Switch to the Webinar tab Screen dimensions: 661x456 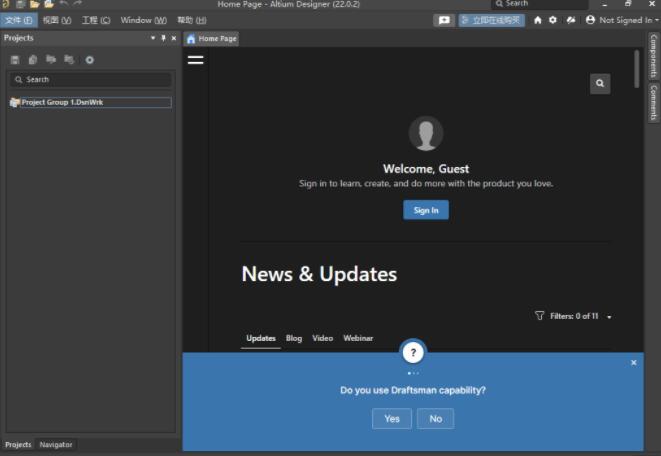(358, 338)
